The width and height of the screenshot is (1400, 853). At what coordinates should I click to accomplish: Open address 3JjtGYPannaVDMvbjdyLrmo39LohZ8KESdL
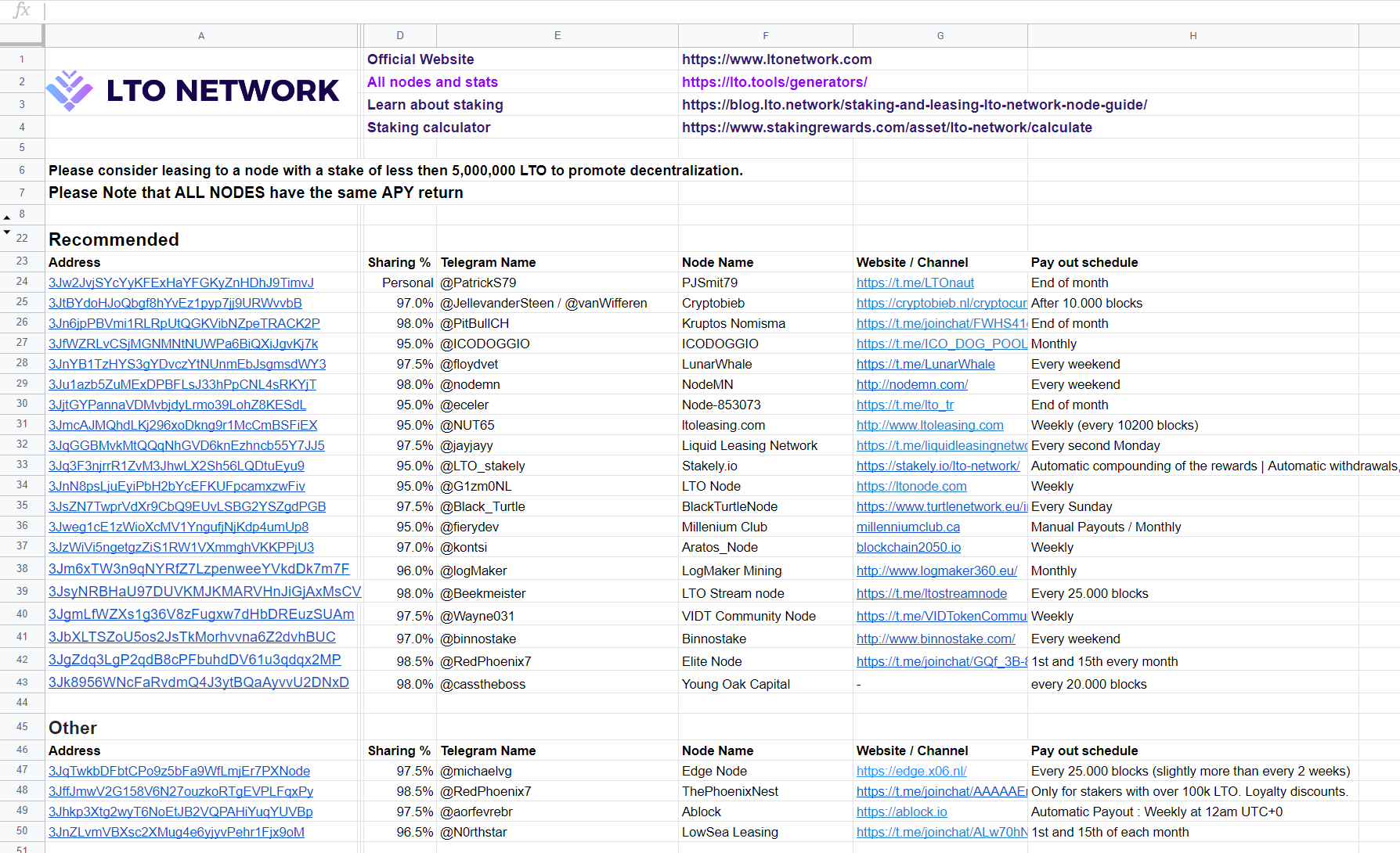click(x=177, y=405)
